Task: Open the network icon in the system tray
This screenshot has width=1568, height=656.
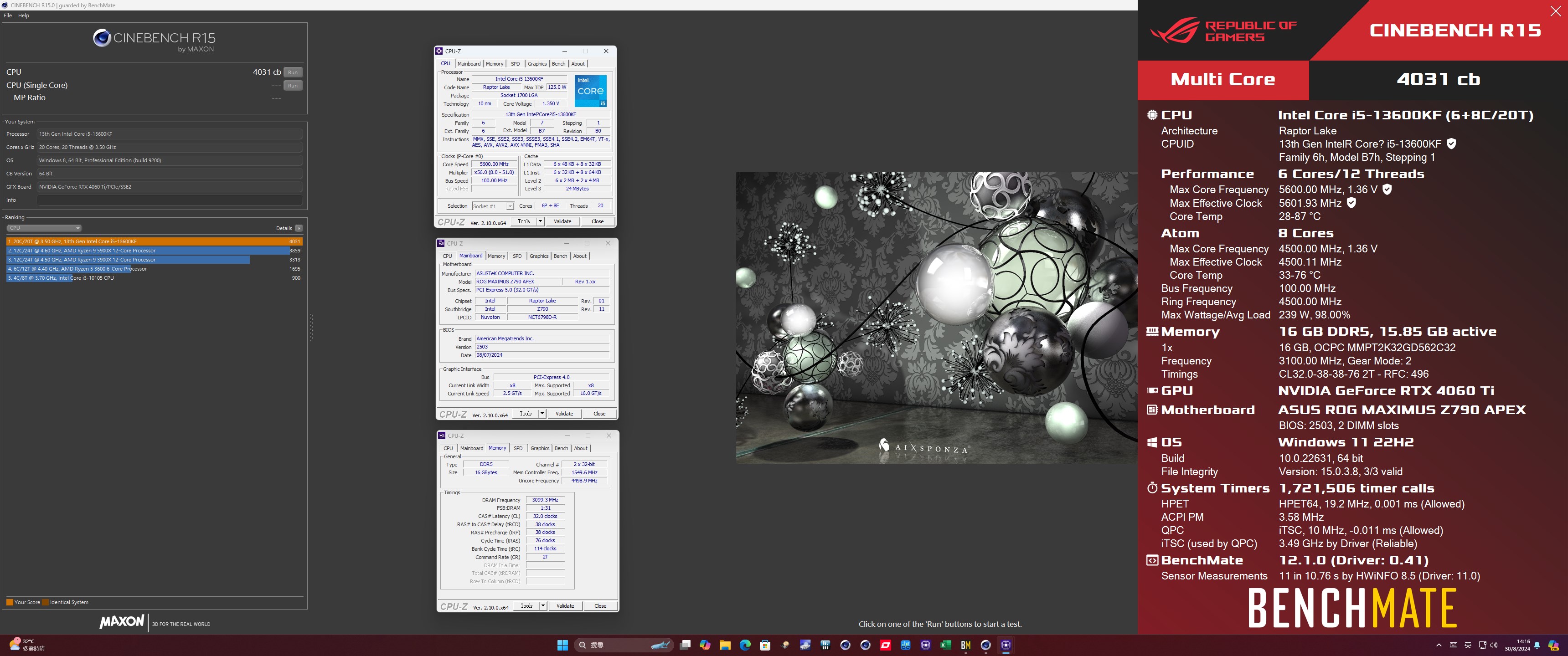Action: tap(1482, 645)
